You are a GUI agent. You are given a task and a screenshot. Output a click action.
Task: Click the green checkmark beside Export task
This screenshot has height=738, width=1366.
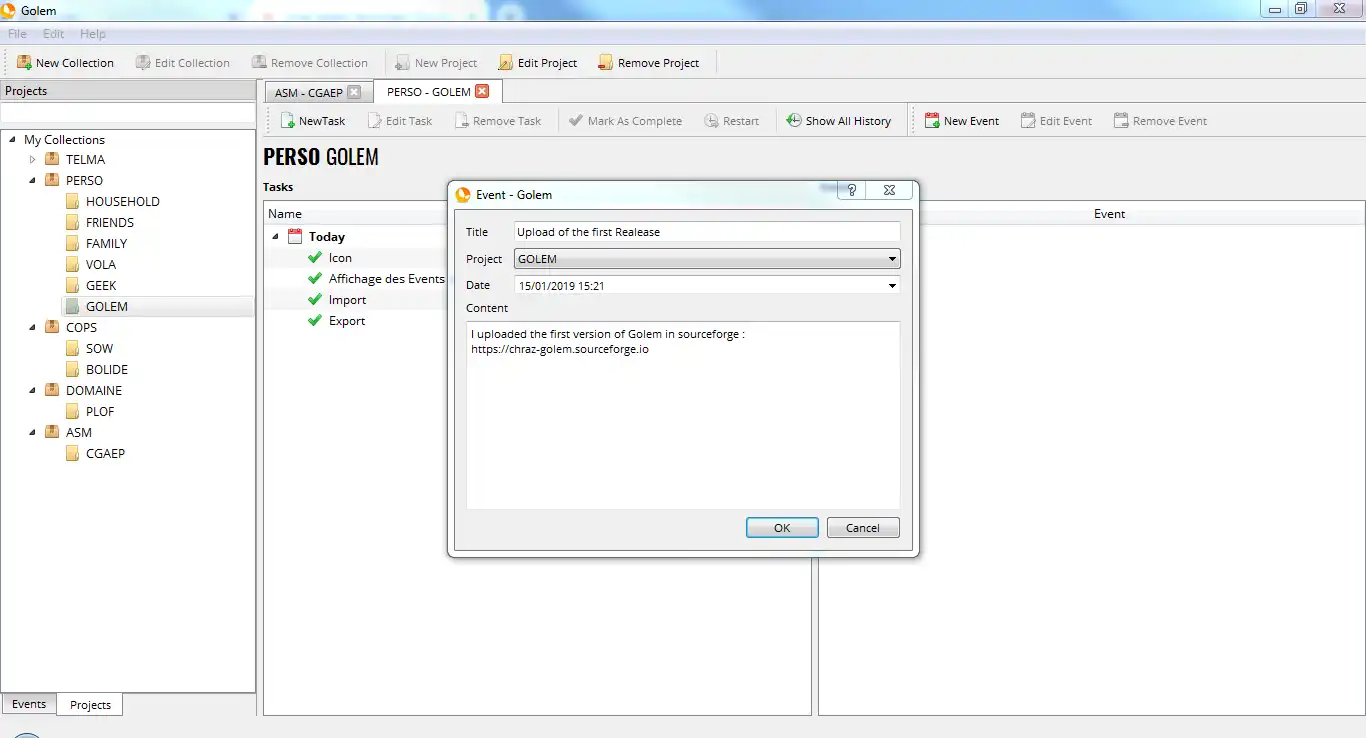click(x=315, y=321)
